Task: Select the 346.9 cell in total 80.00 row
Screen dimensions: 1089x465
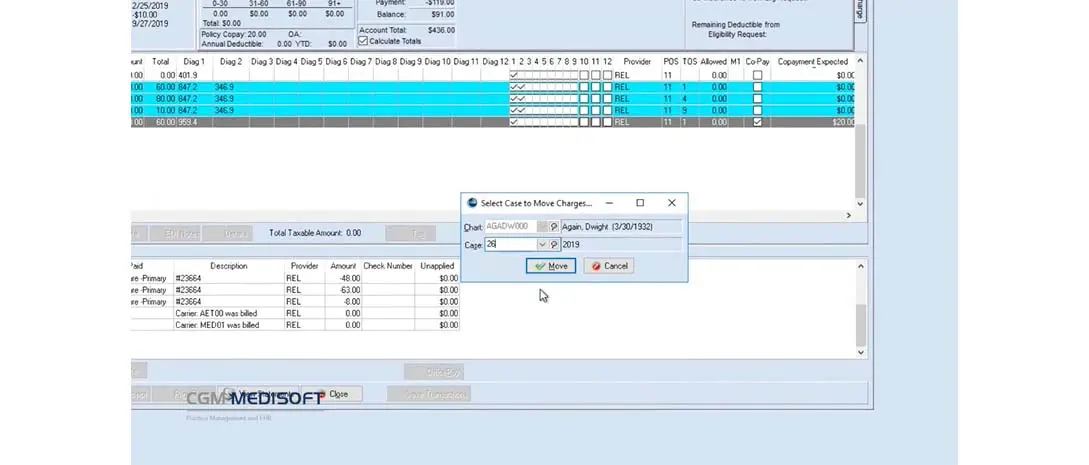Action: [231, 99]
